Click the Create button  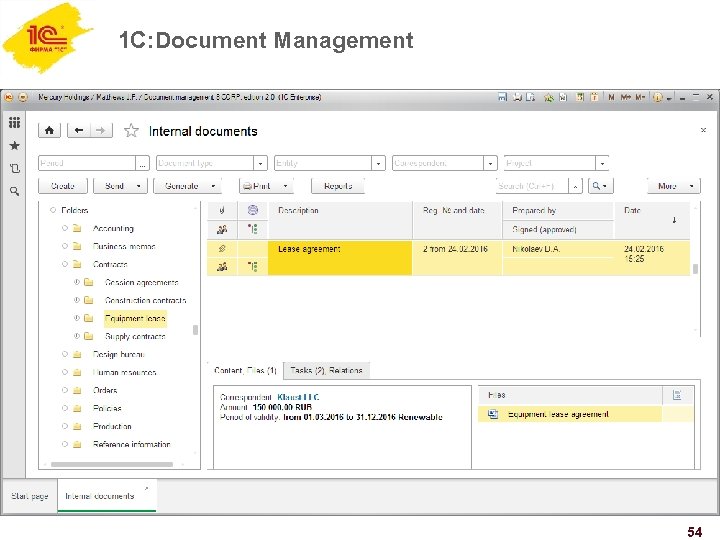[63, 186]
